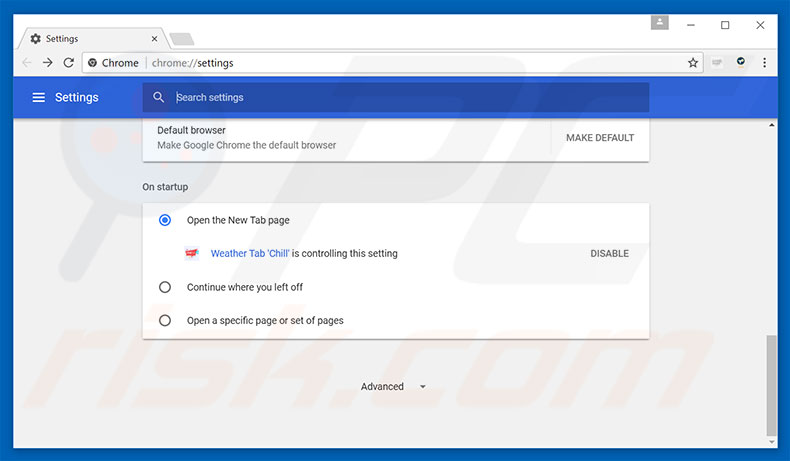Click the scrollbar up arrow
The width and height of the screenshot is (790, 461).
pyautogui.click(x=771, y=125)
